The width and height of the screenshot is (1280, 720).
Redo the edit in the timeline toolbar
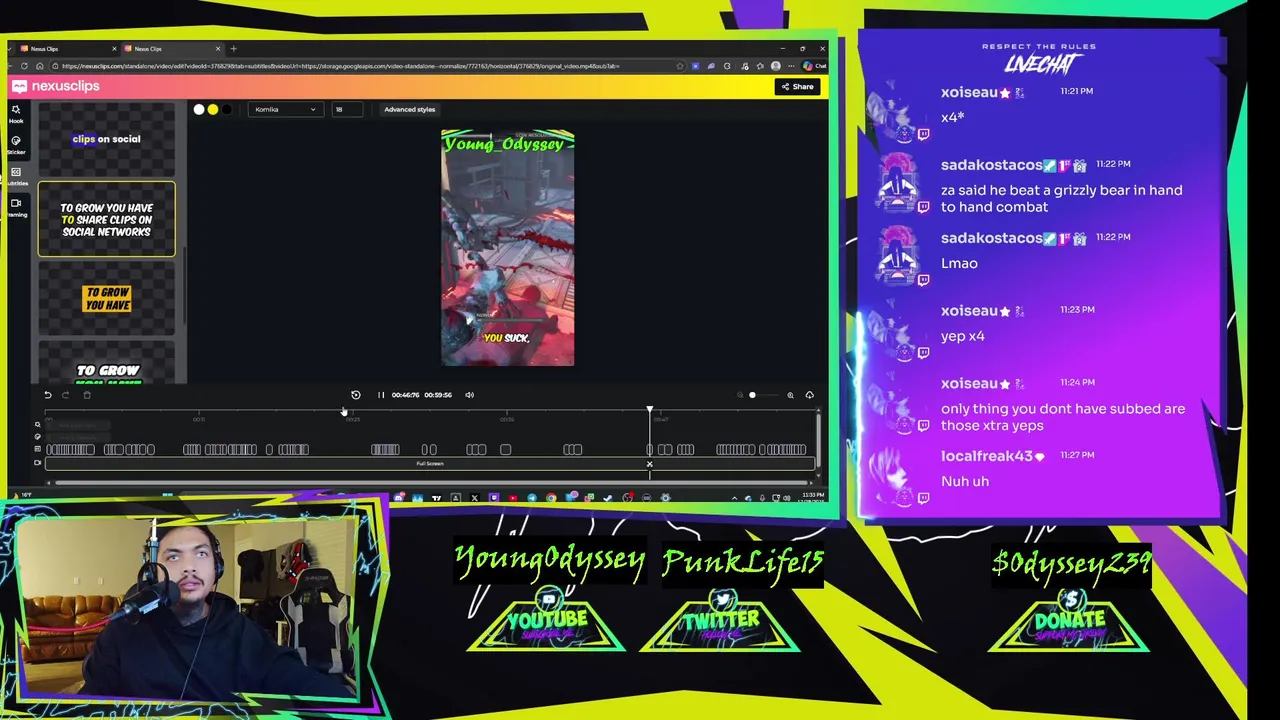66,395
